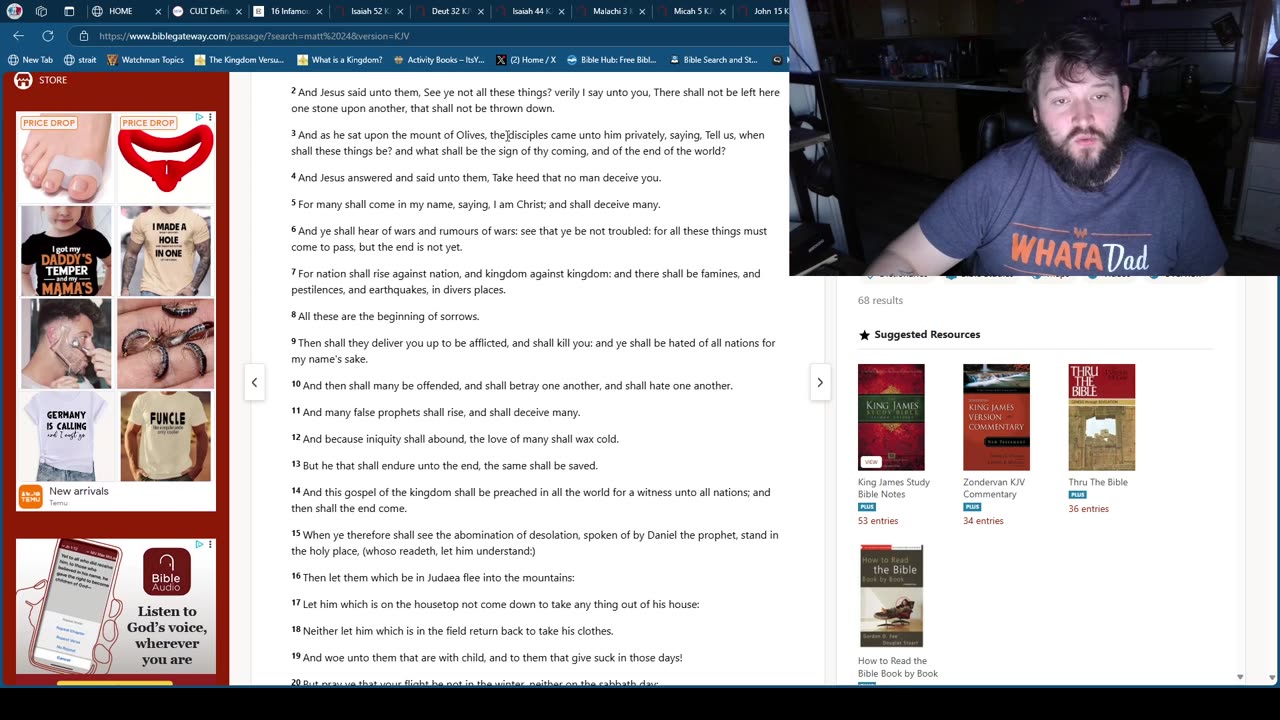Close the CULT Defin tab
Screen dimensions: 1280x720
(239, 12)
